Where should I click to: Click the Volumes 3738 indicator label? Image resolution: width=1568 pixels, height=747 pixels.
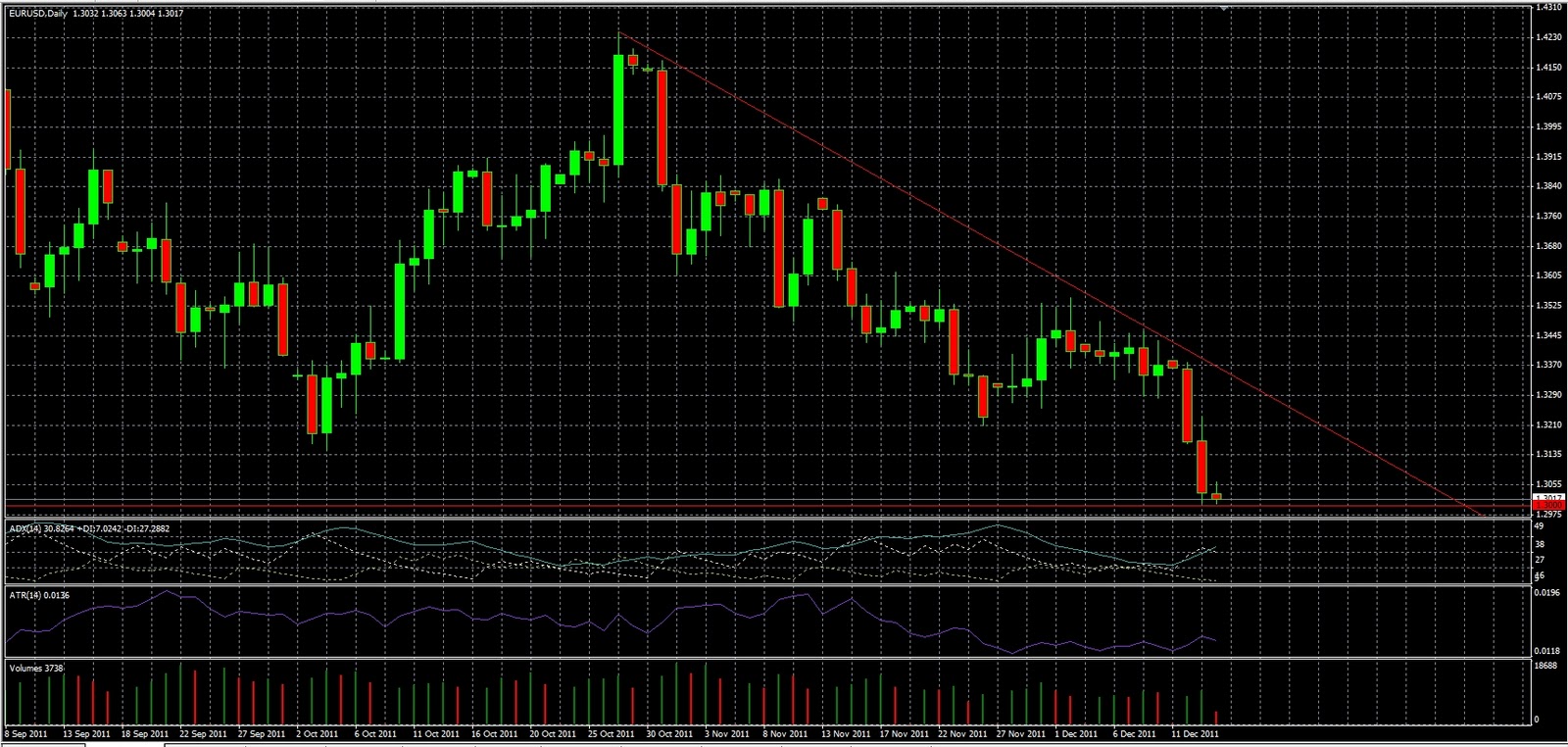pos(36,668)
